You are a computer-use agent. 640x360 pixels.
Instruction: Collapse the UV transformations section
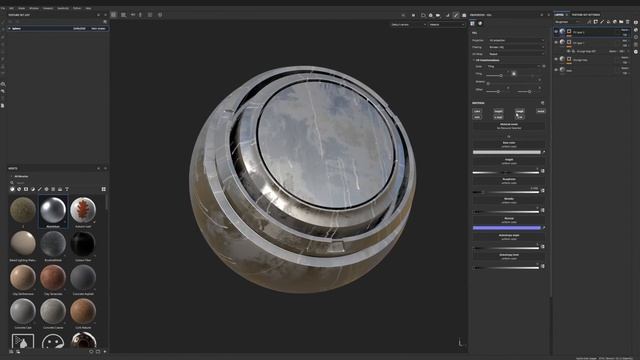(474, 60)
